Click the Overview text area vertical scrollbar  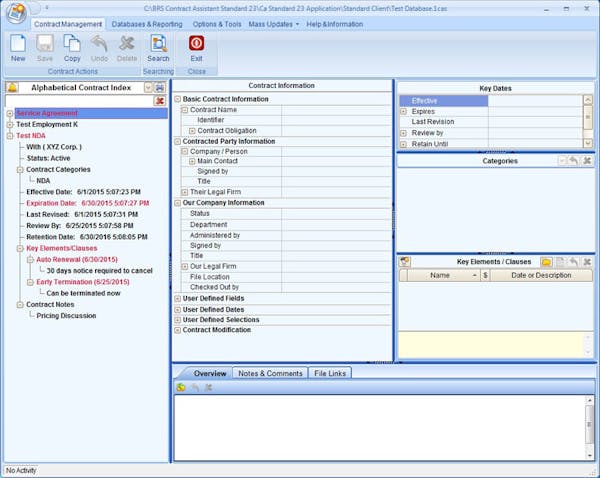[x=589, y=427]
